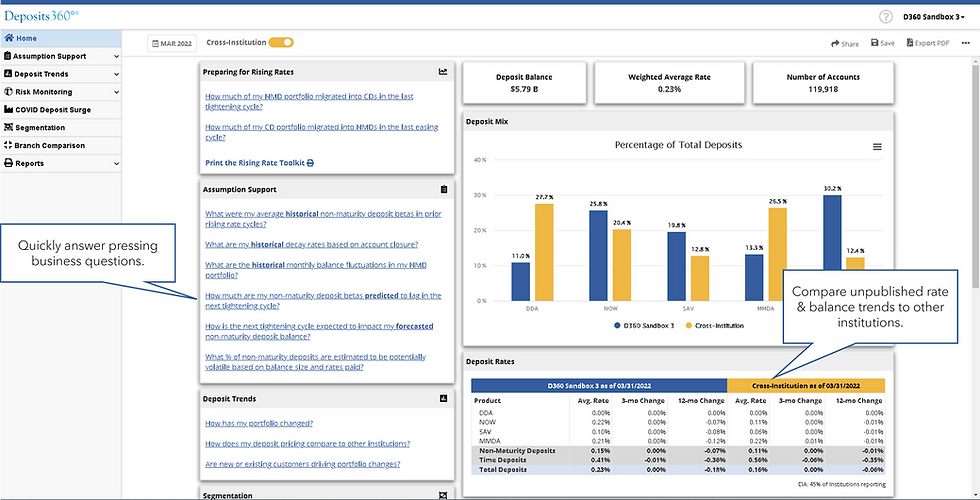980x500 pixels.
Task: Click Time Deposits row in rates table
Action: click(678, 460)
